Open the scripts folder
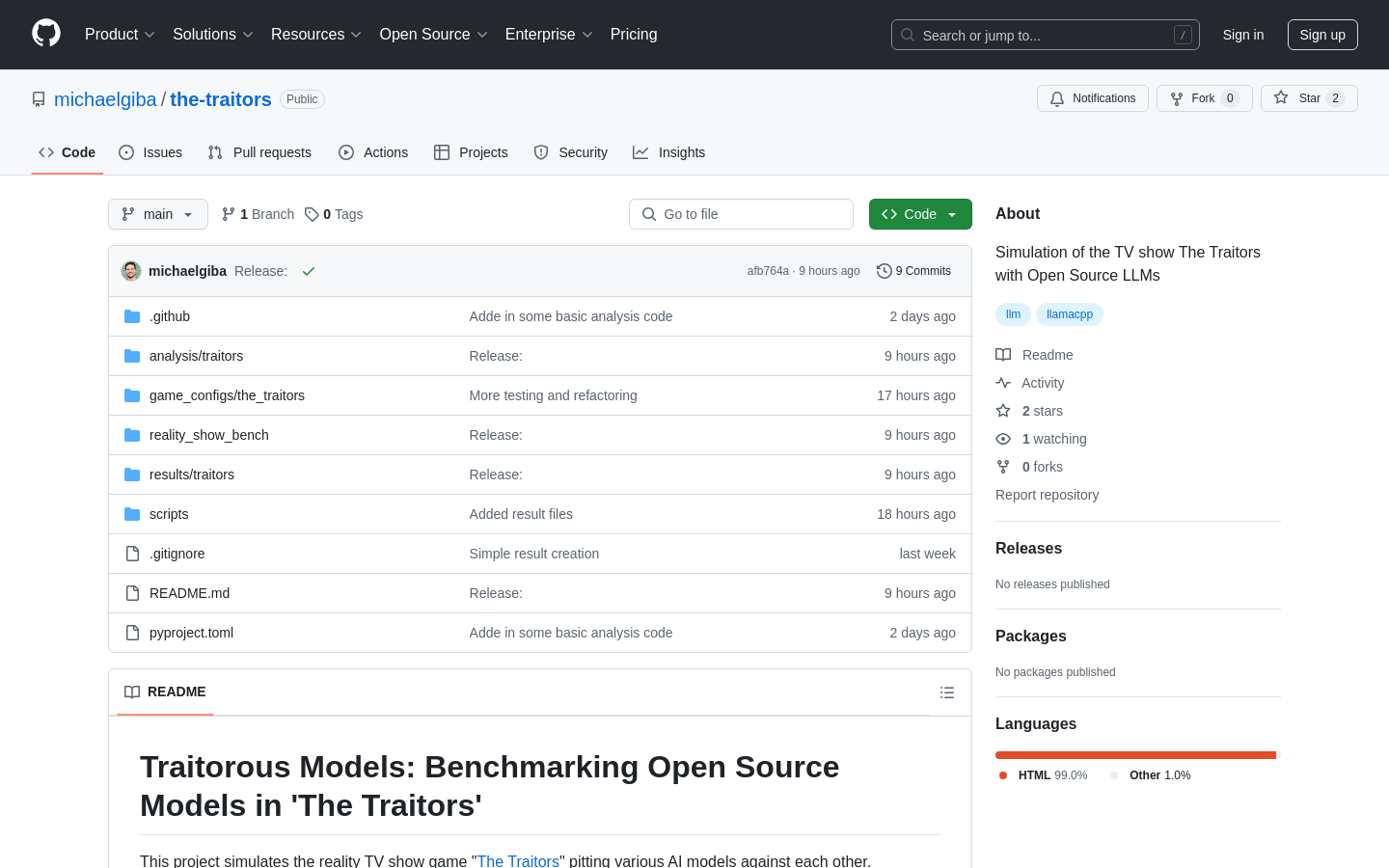 [x=169, y=514]
